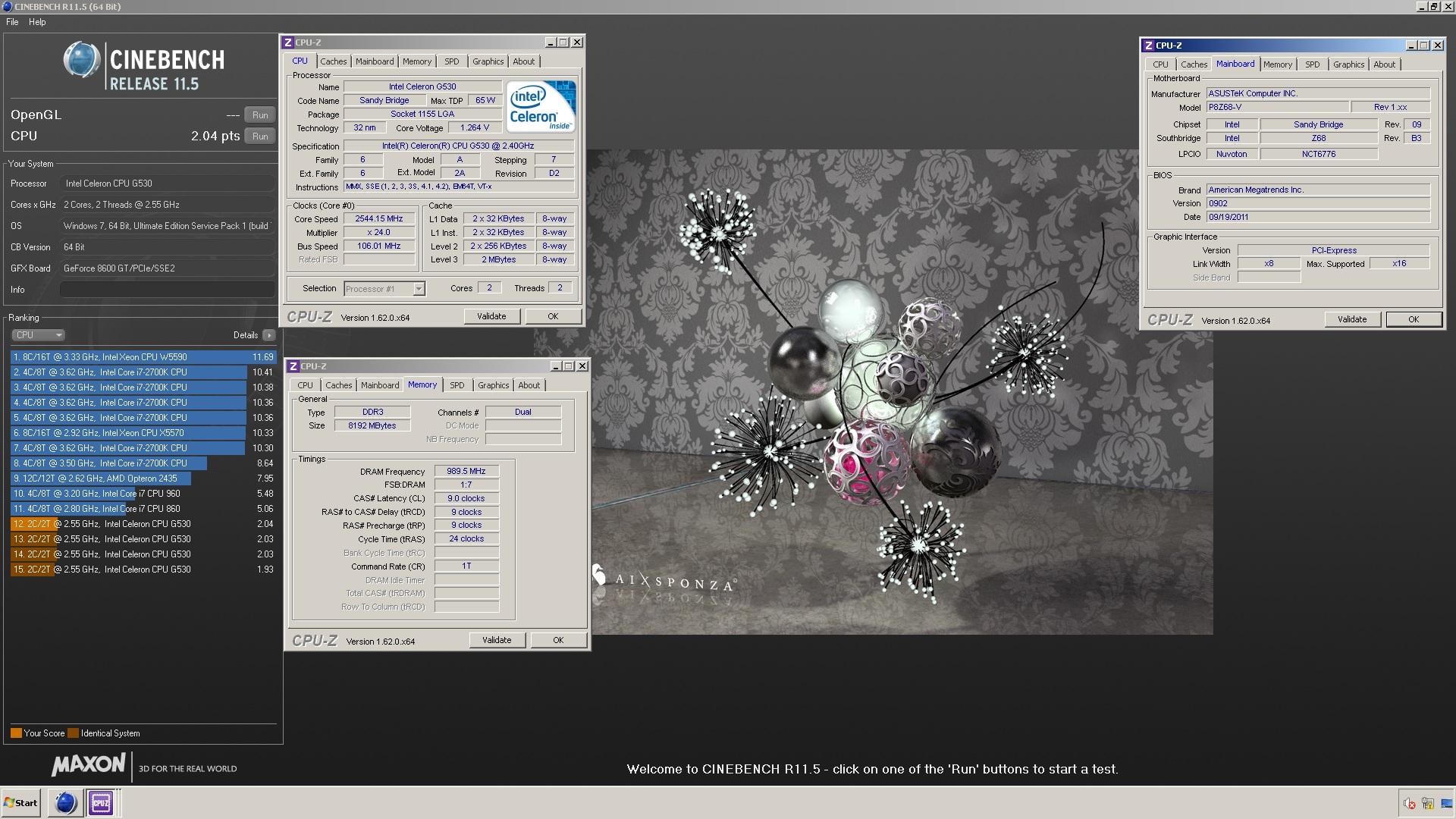1456x819 pixels.
Task: Click OK in the CPU tab window
Action: coord(553,316)
